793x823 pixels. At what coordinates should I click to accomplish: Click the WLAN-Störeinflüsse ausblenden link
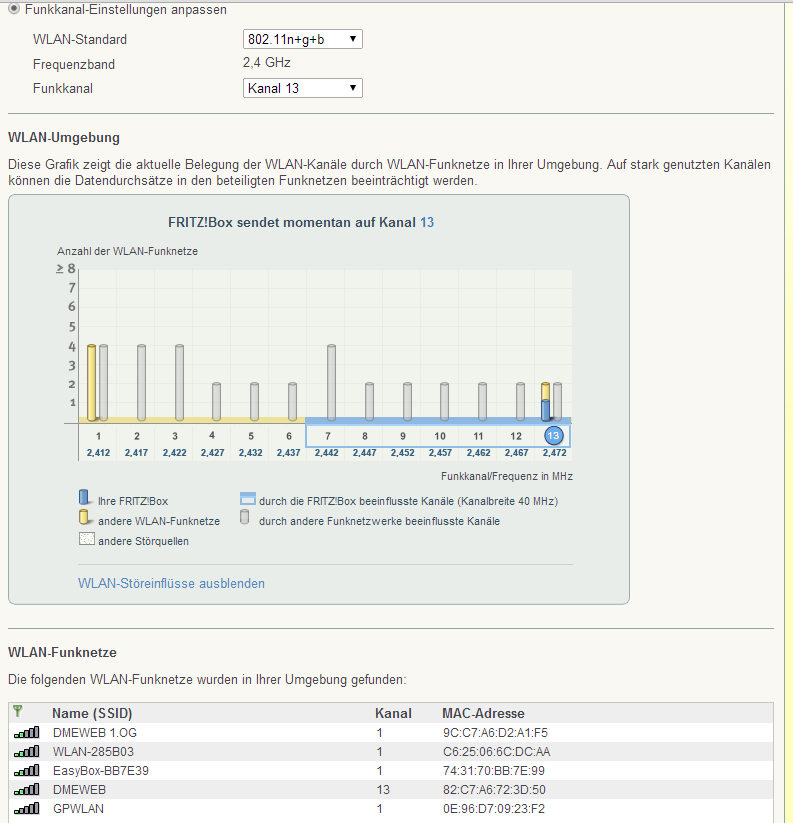(x=171, y=583)
